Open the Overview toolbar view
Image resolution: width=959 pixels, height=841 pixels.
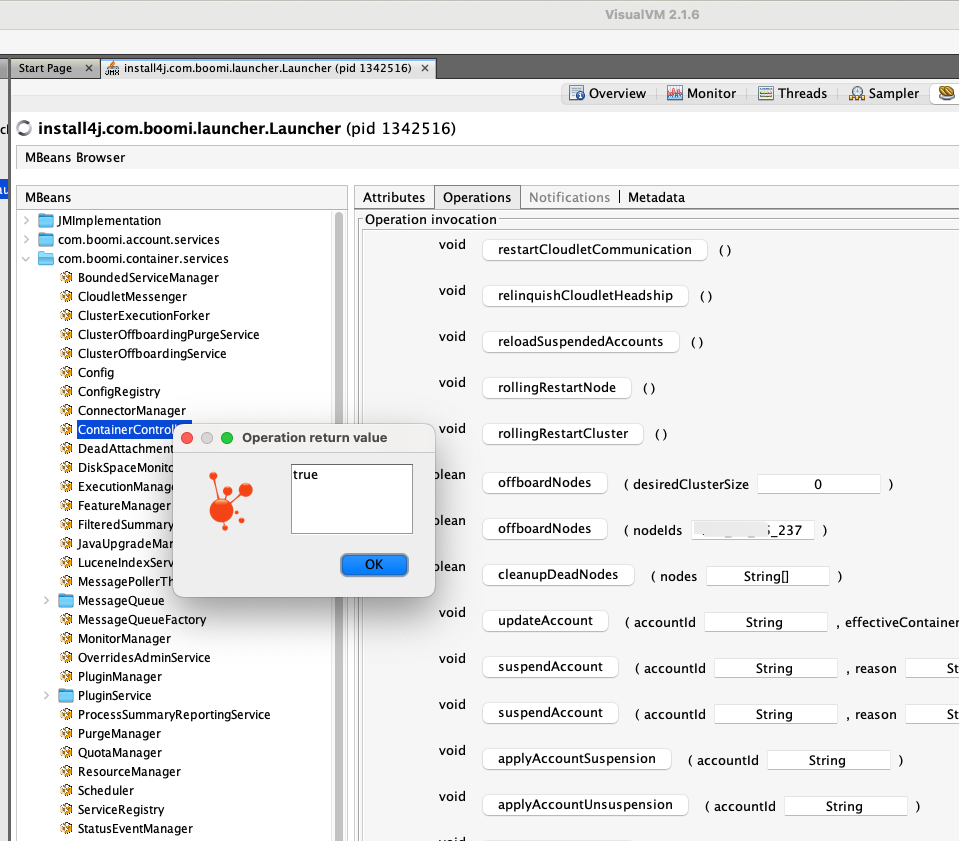[607, 93]
